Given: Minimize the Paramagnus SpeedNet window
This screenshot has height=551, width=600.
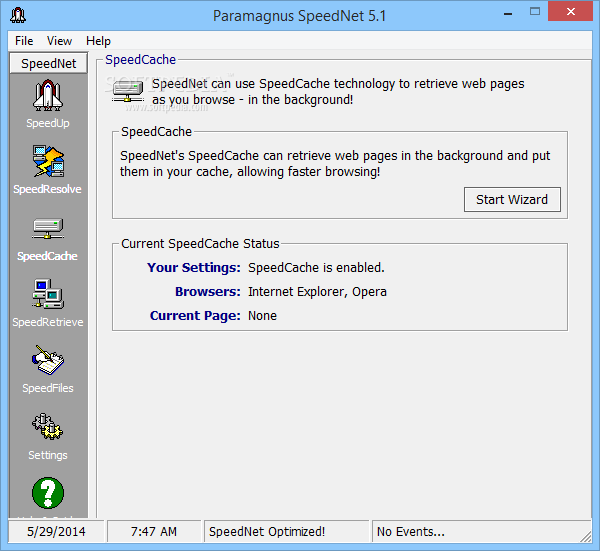Looking at the screenshot, I should [508, 14].
